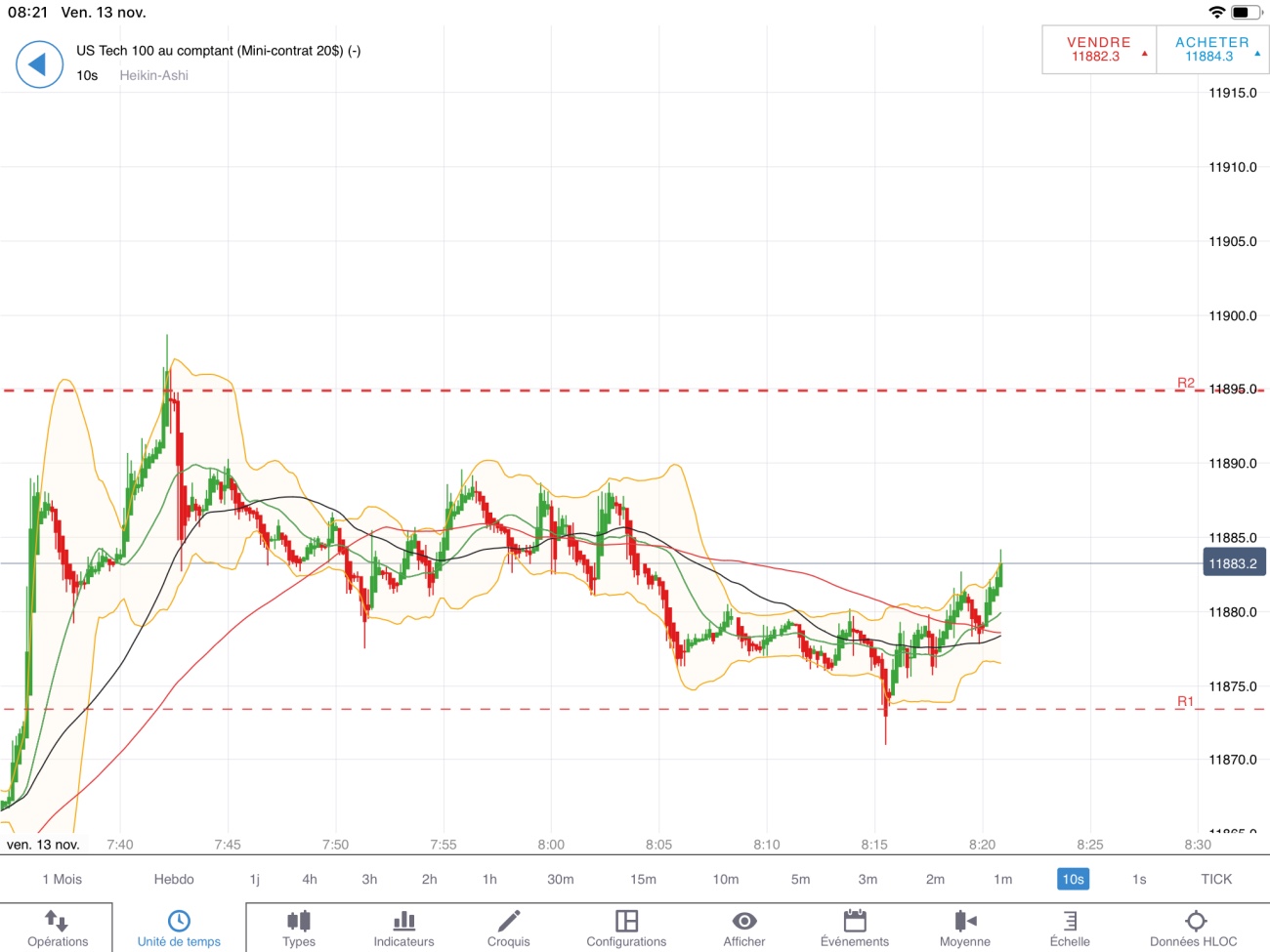Enable the Données HLOC crosshair icon
This screenshot has height=952, width=1270.
coord(1196,921)
